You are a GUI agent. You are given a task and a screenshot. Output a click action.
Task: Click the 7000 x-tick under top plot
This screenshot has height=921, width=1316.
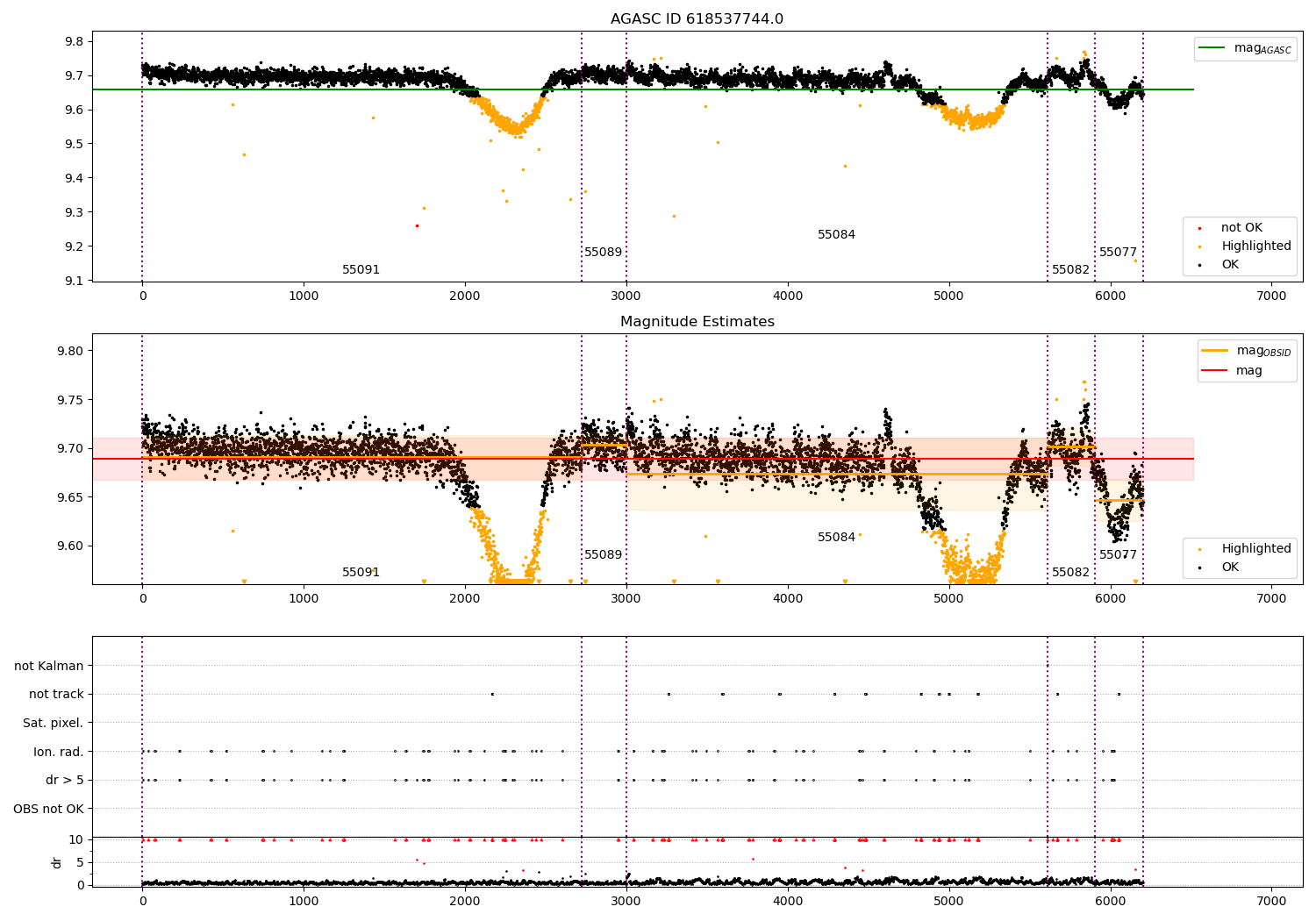[1271, 296]
